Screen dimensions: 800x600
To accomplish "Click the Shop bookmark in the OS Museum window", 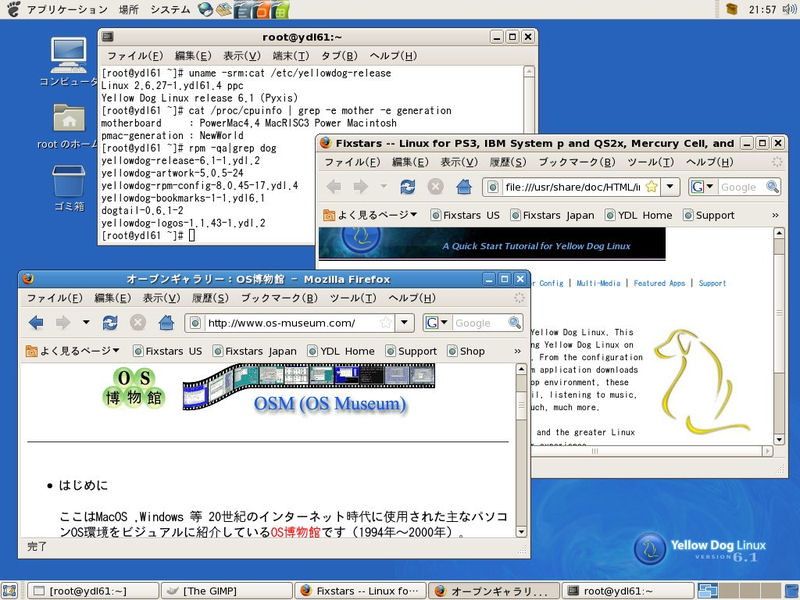I will pyautogui.click(x=466, y=351).
